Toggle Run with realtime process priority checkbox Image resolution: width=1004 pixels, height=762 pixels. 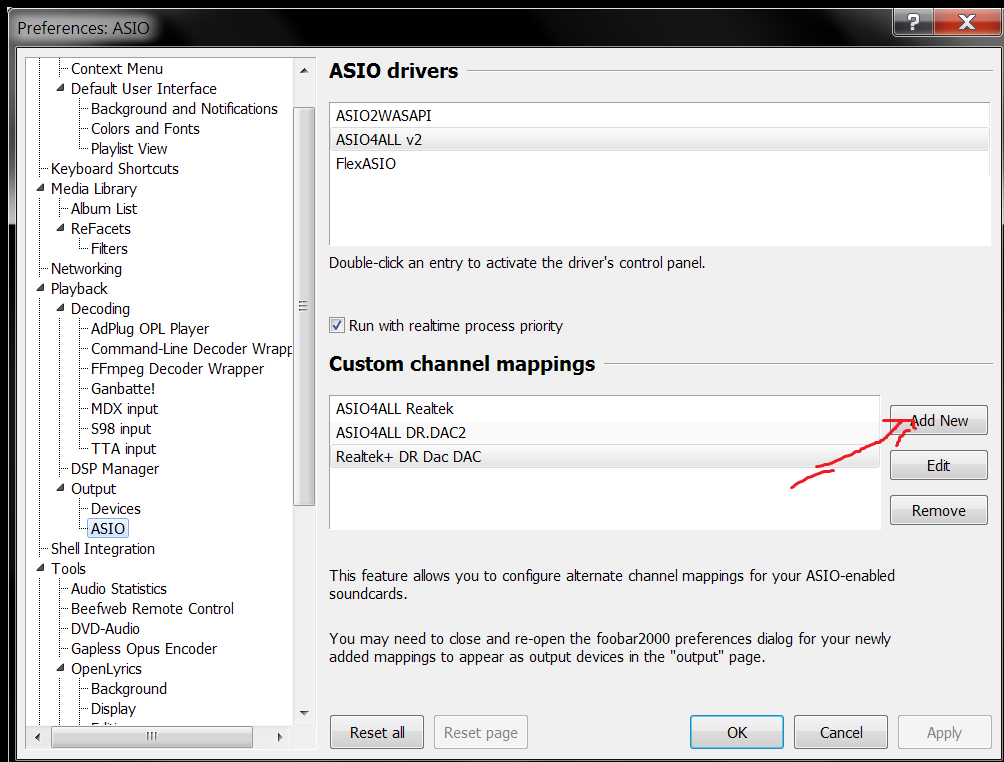point(337,326)
